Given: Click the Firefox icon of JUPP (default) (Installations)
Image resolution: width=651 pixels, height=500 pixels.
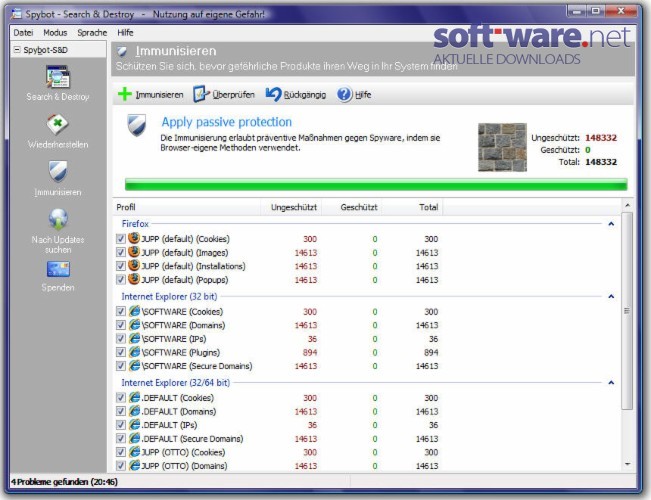Looking at the screenshot, I should tap(134, 265).
